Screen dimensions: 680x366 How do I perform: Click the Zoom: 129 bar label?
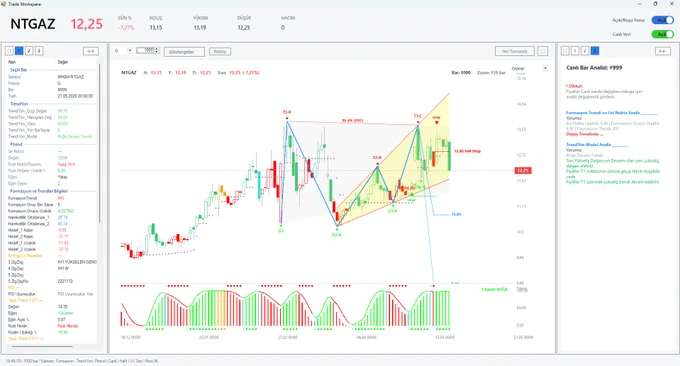tap(491, 72)
